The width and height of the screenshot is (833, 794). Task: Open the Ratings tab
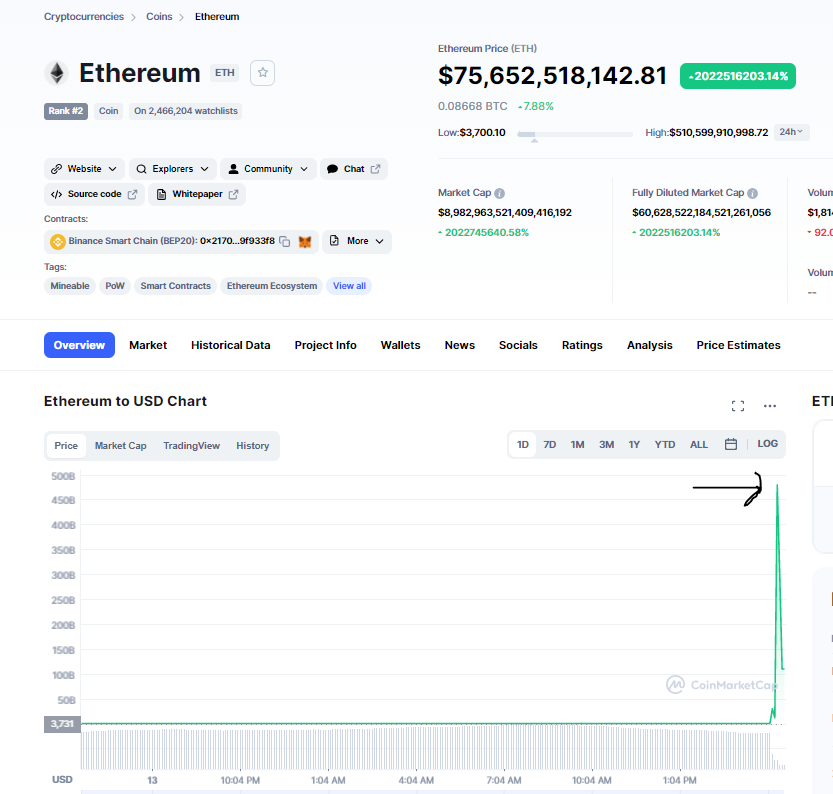pos(582,344)
